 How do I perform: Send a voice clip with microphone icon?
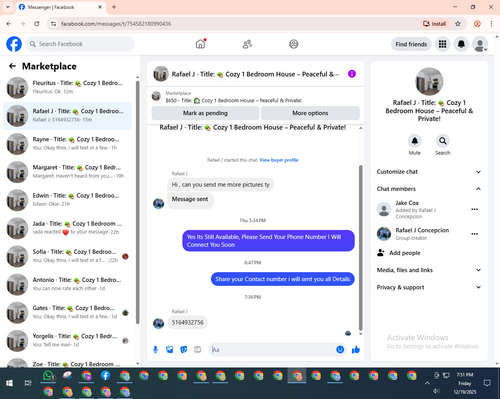click(155, 350)
